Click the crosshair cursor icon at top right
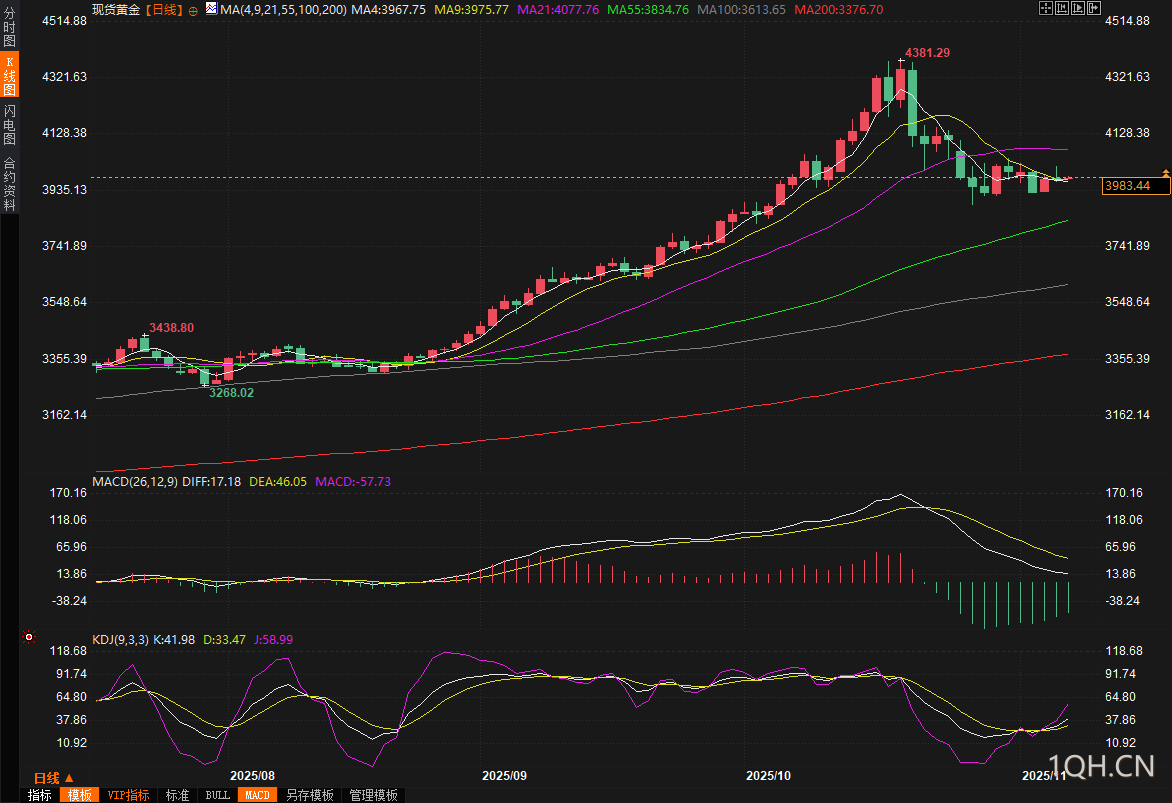 click(1045, 9)
